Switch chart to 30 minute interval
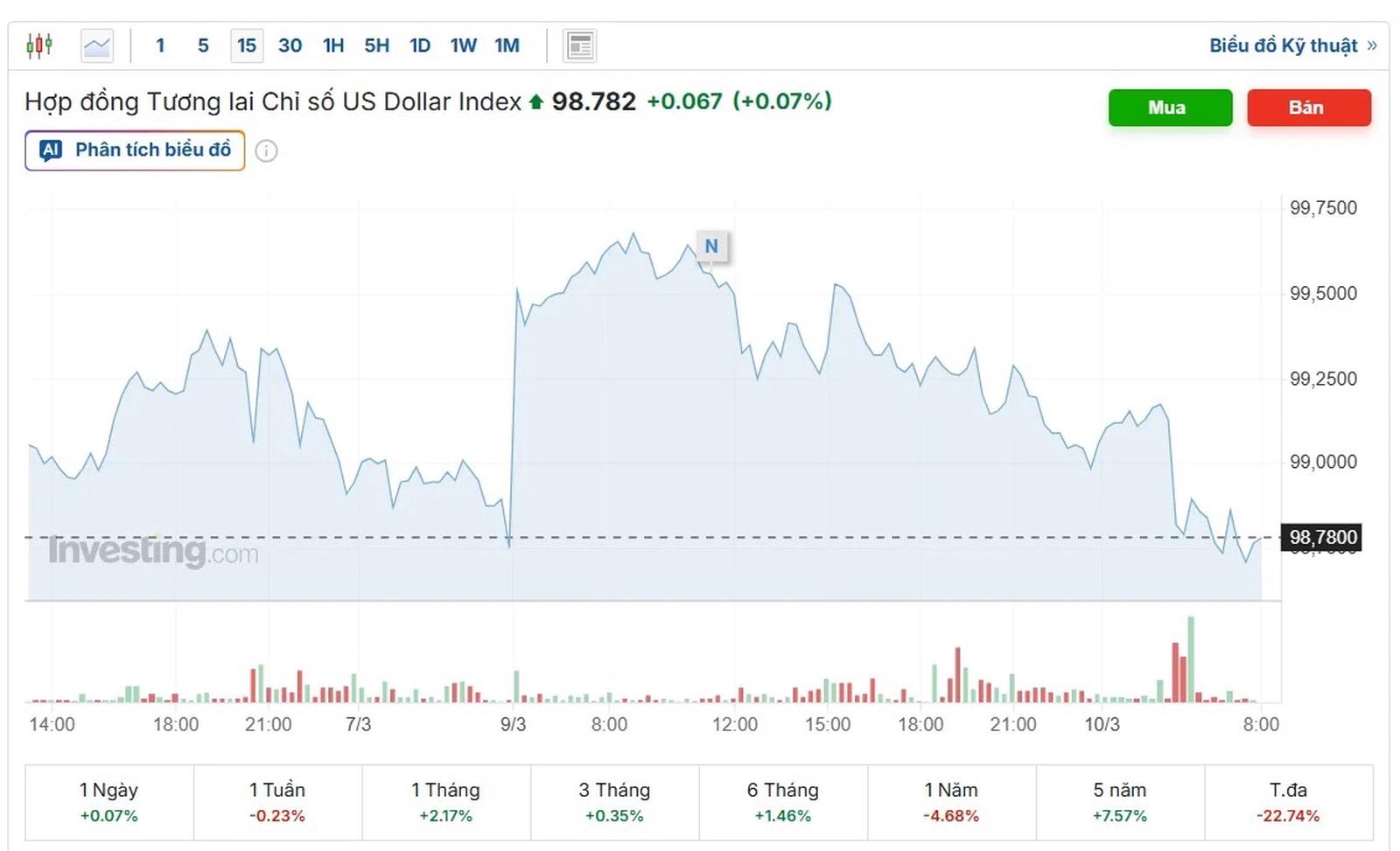 (x=290, y=45)
